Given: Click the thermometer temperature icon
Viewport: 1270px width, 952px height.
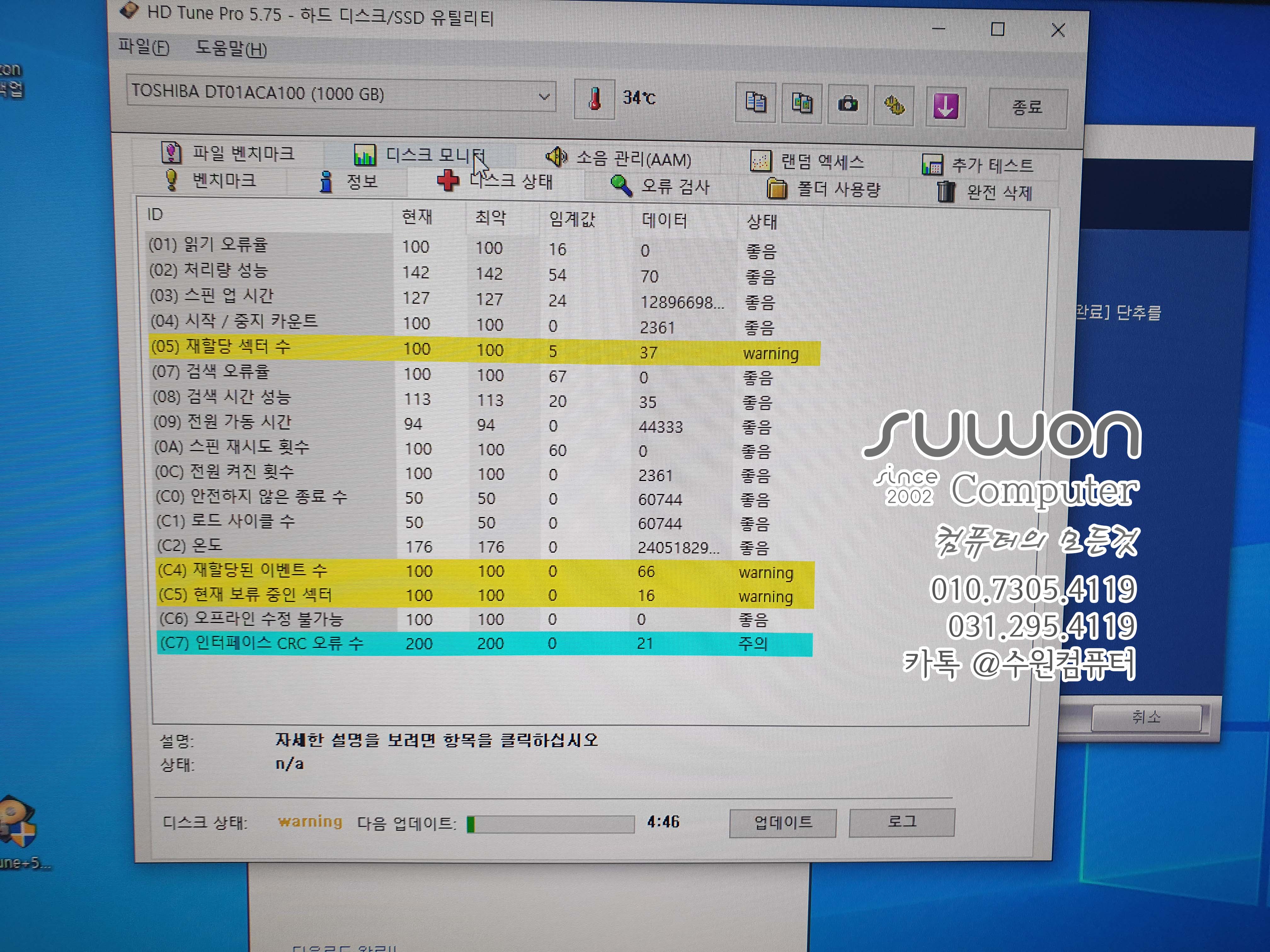Looking at the screenshot, I should point(595,99).
